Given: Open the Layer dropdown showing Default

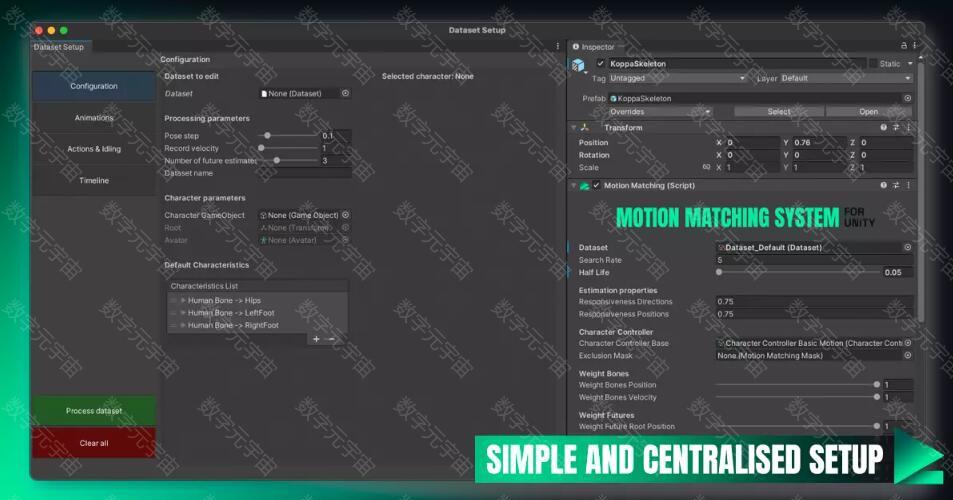Looking at the screenshot, I should (845, 78).
